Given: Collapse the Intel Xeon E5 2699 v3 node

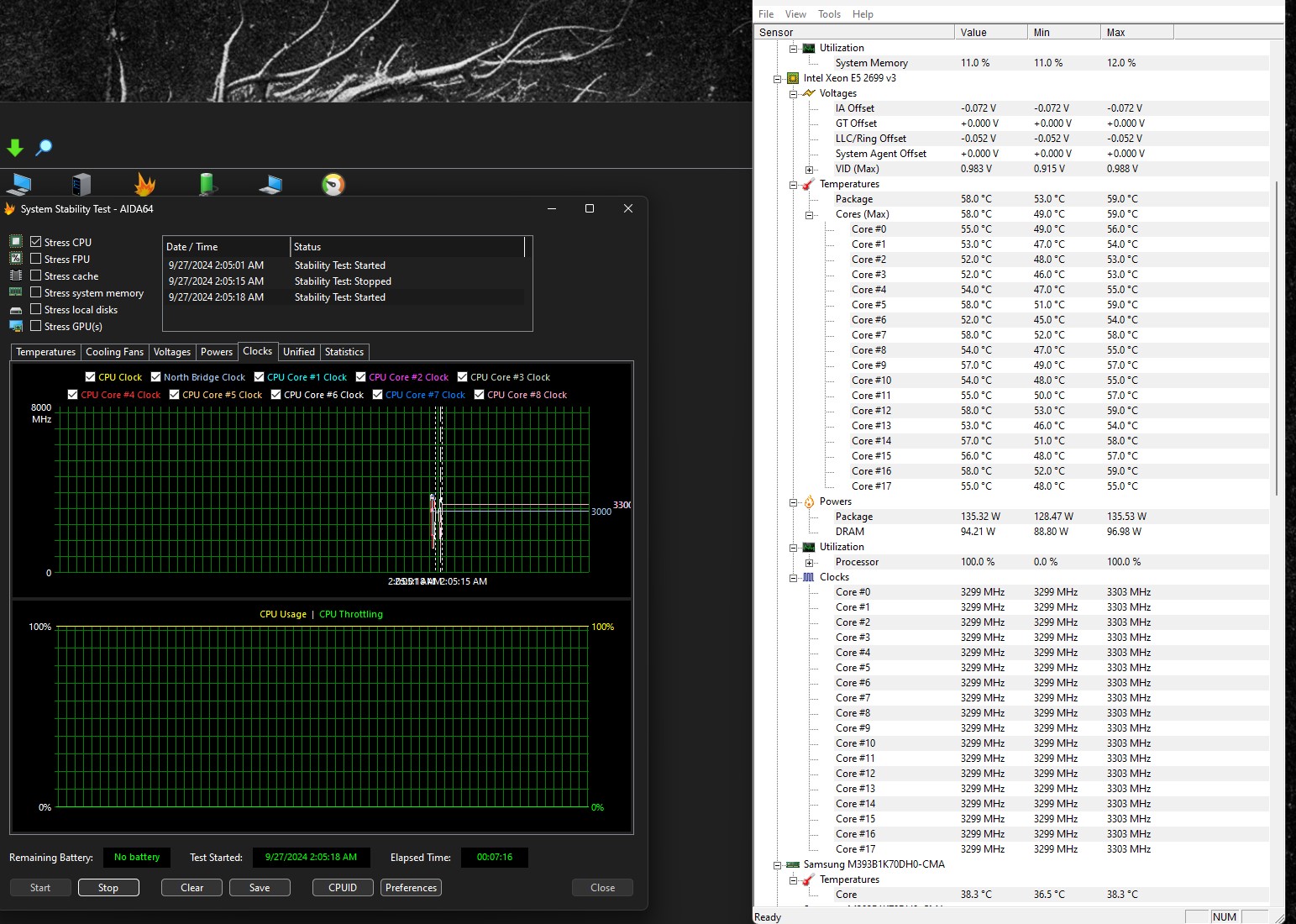Looking at the screenshot, I should (x=777, y=79).
